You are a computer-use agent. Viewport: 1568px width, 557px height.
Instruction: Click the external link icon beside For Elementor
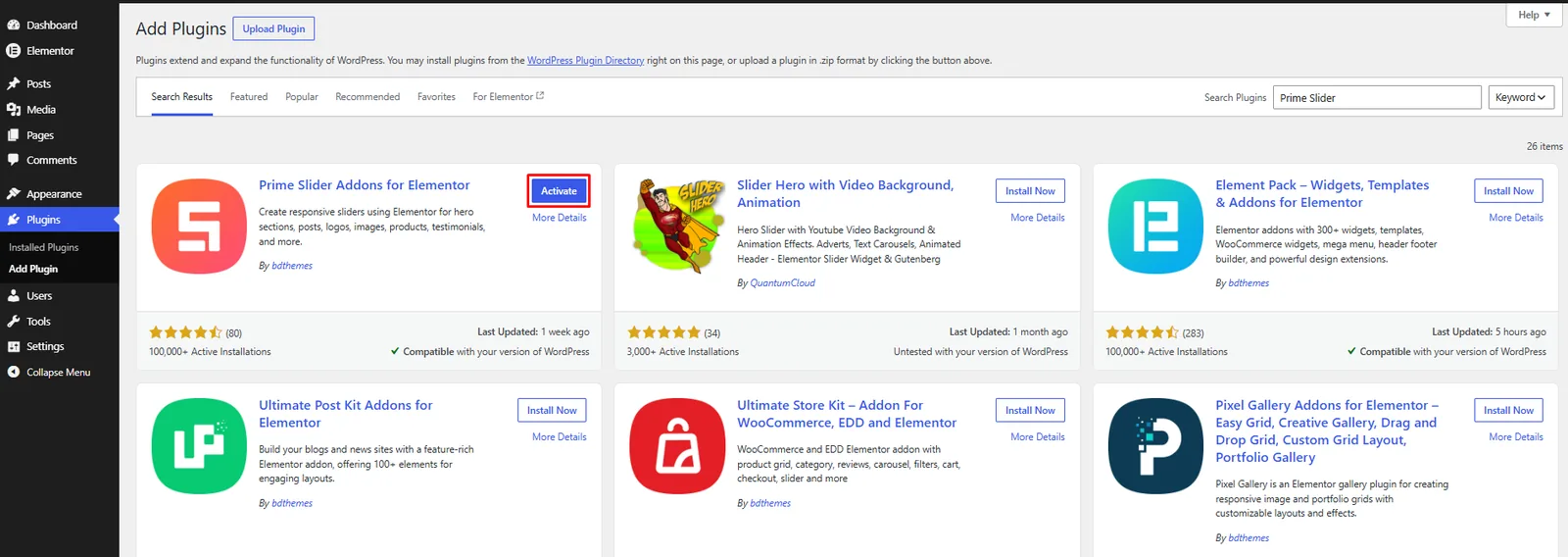(x=540, y=96)
